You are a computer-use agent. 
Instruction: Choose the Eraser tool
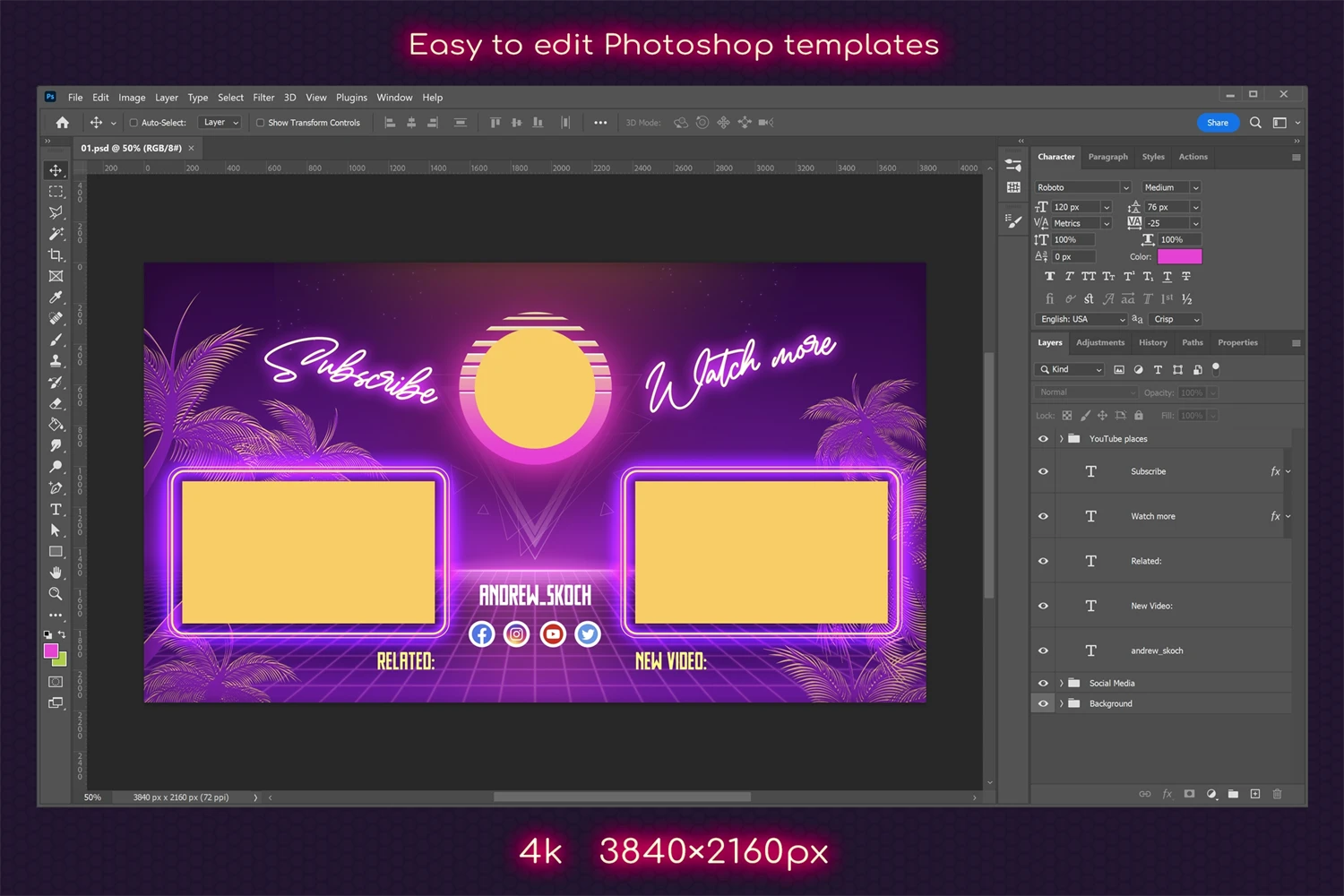point(56,403)
